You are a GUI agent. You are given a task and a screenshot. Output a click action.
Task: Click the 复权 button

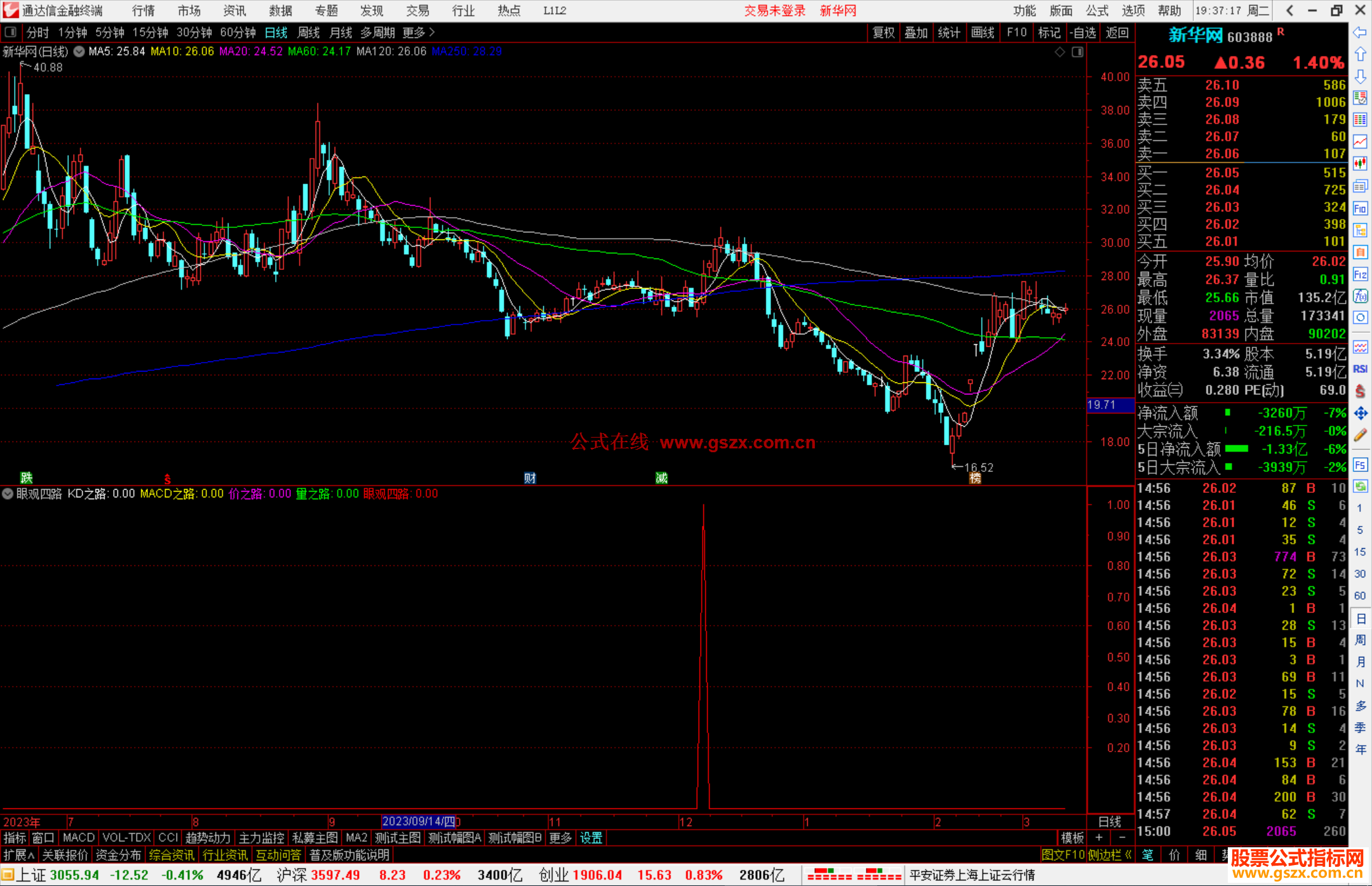tap(884, 32)
